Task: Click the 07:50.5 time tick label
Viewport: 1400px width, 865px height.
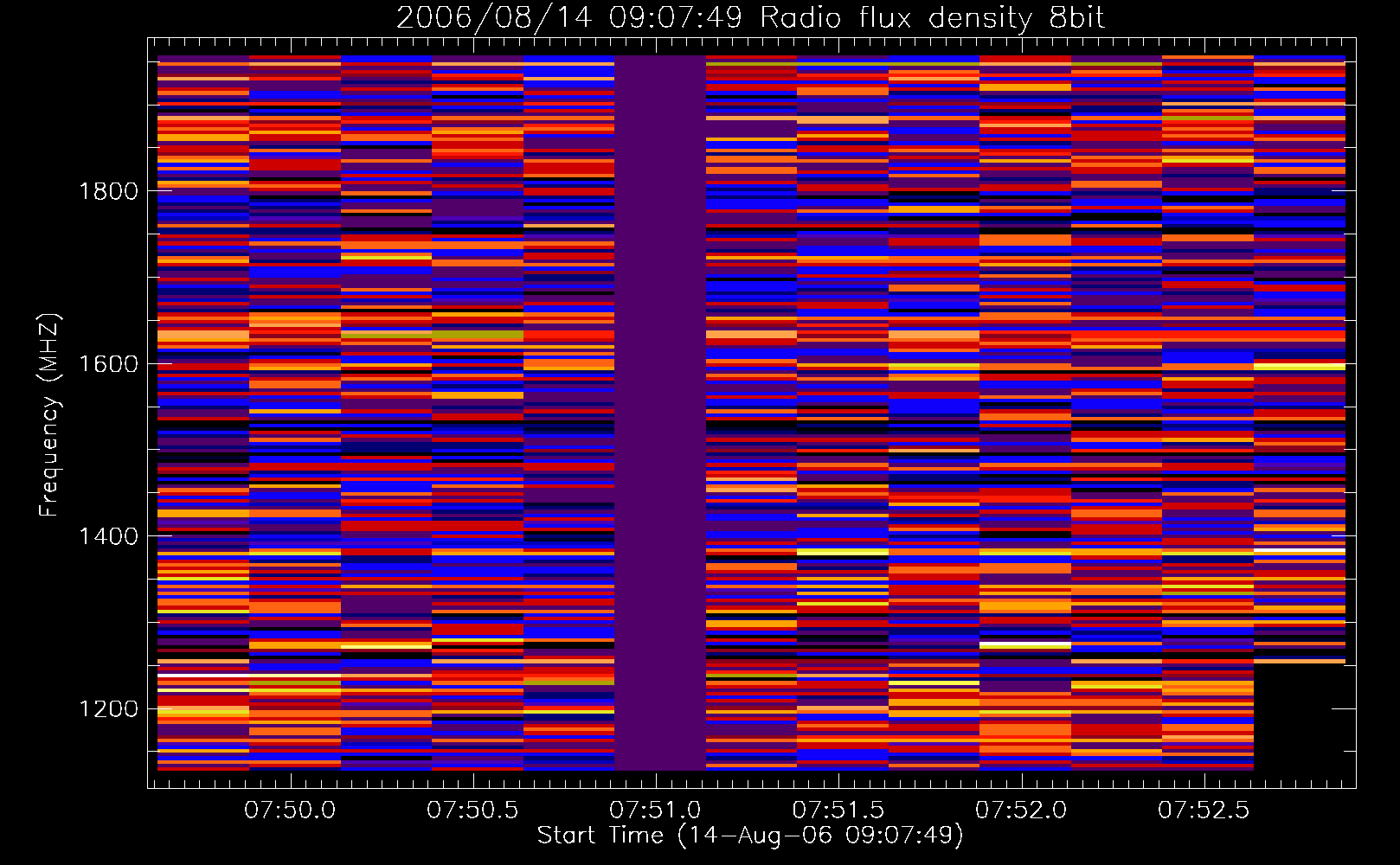Action: (x=472, y=811)
